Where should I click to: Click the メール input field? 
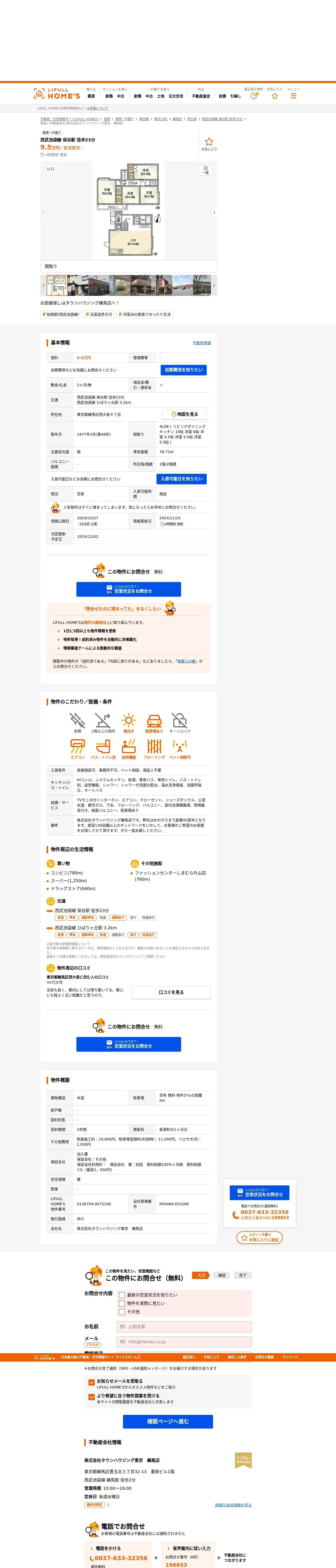click(x=184, y=1342)
